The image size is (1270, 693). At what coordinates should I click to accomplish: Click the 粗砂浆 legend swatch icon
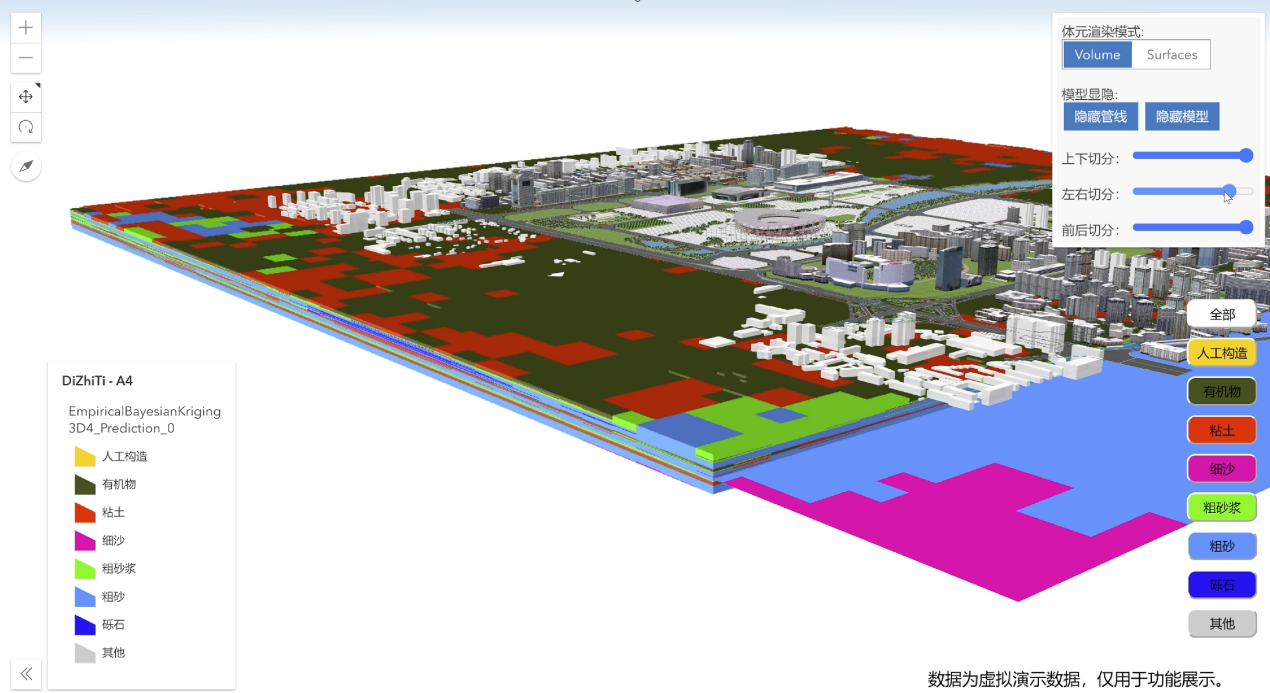[85, 568]
